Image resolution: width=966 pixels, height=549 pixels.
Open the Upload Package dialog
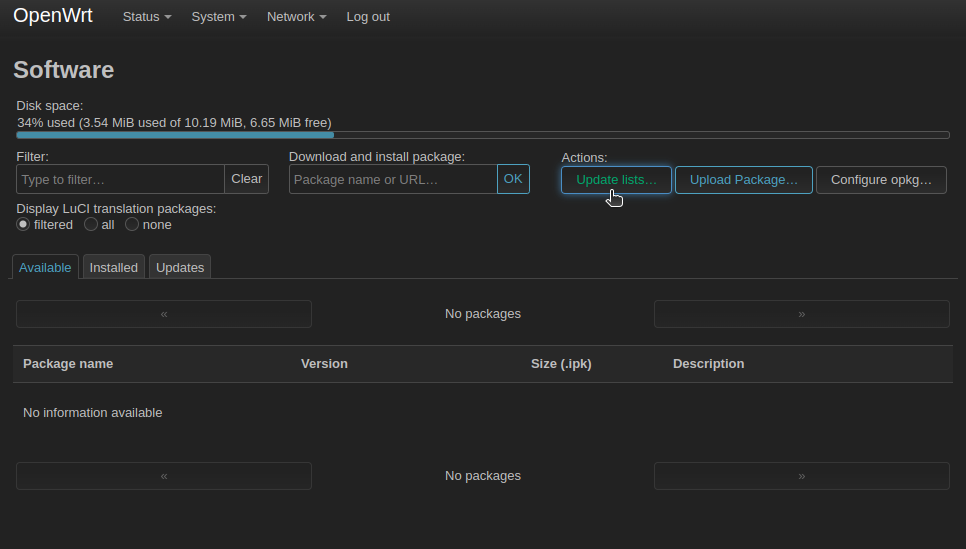click(743, 180)
